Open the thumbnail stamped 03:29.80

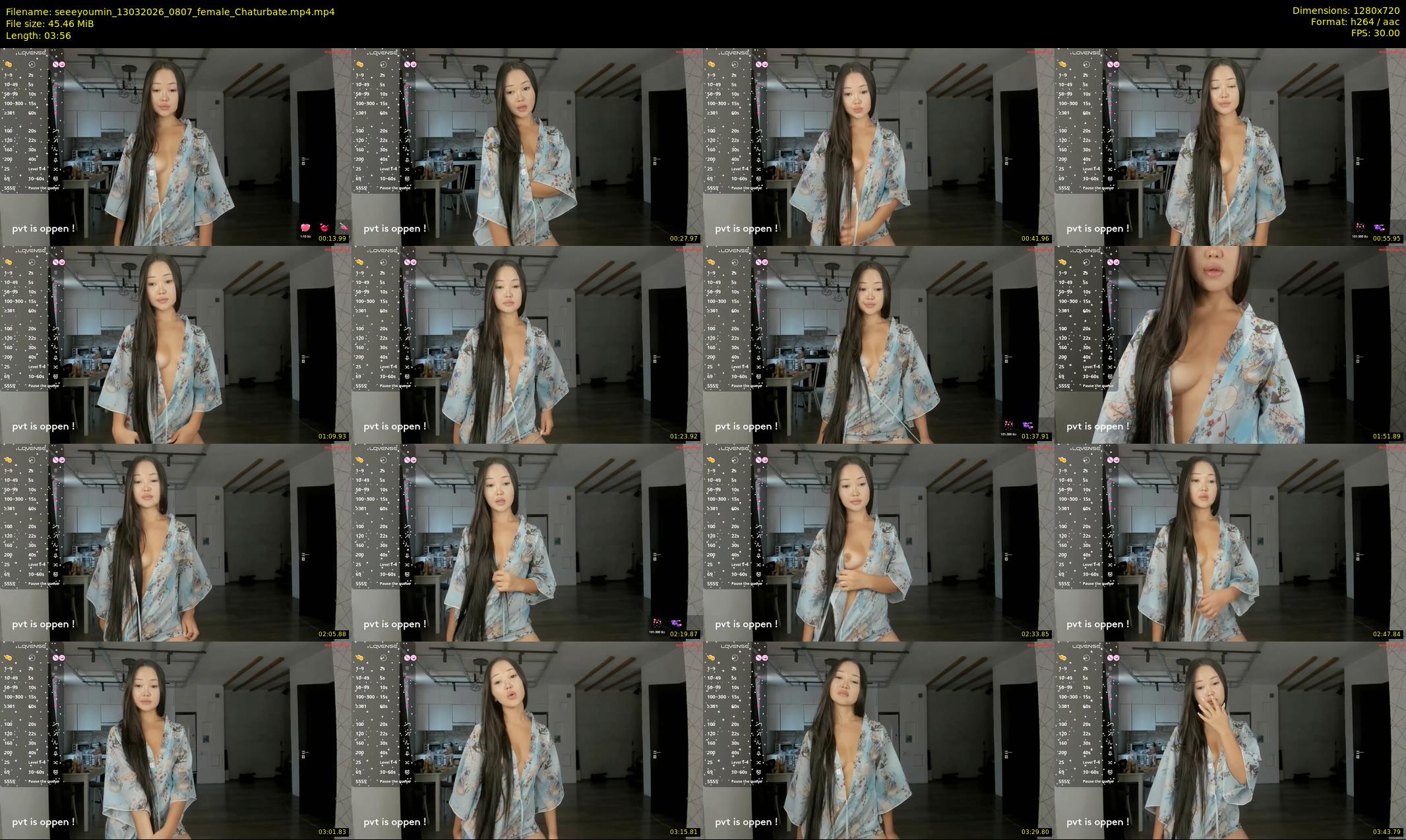pyautogui.click(x=878, y=740)
